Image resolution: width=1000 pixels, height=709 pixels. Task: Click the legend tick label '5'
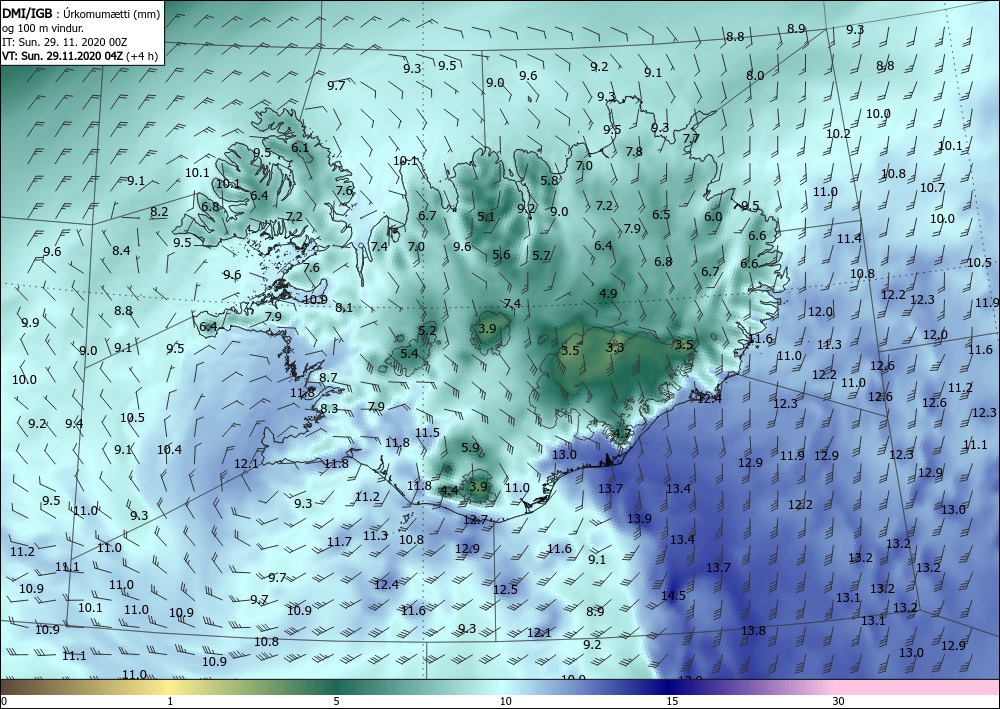pos(336,701)
